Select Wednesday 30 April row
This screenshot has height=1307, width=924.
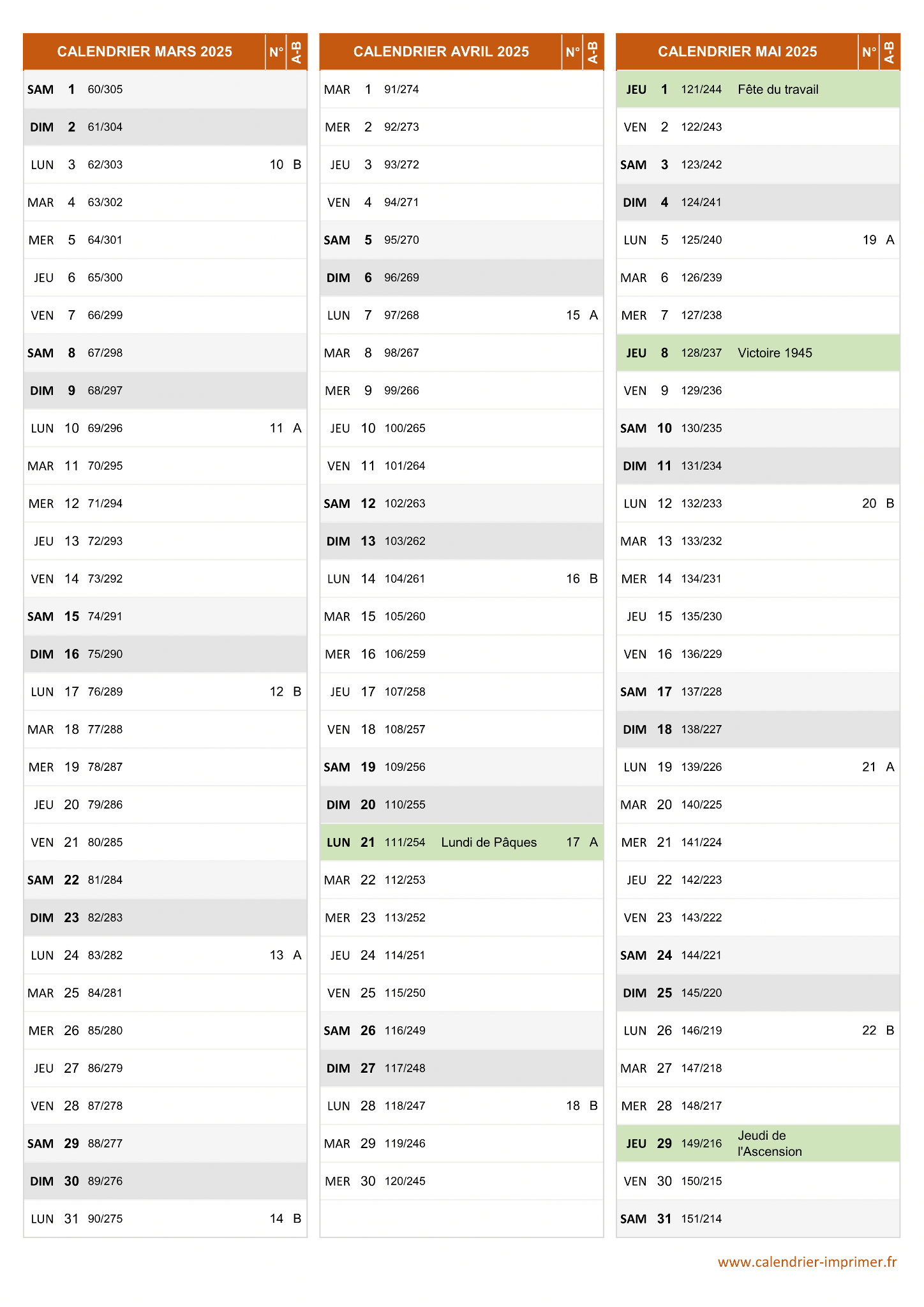coord(462,1181)
